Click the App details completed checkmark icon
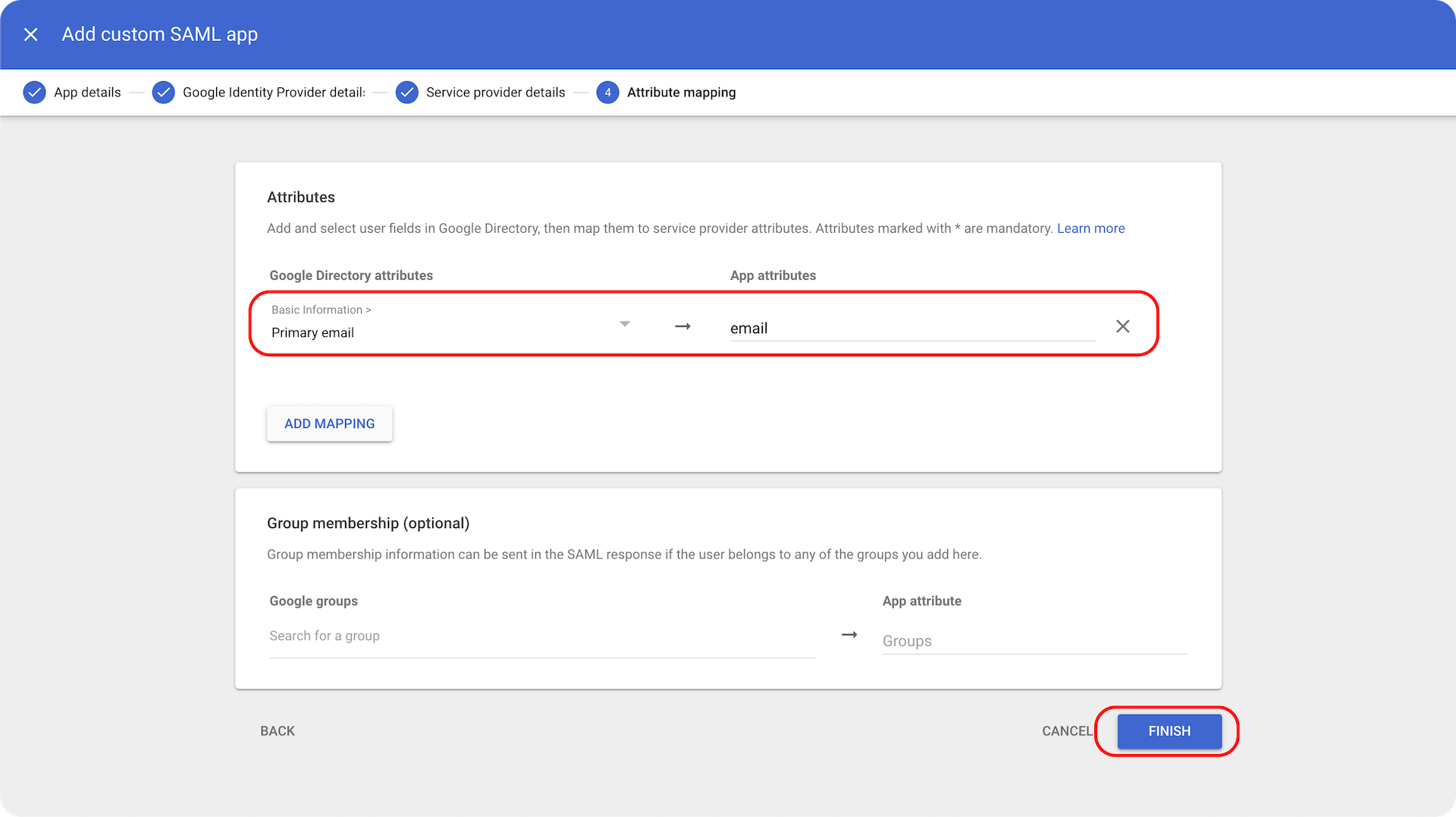This screenshot has height=817, width=1456. coord(35,92)
